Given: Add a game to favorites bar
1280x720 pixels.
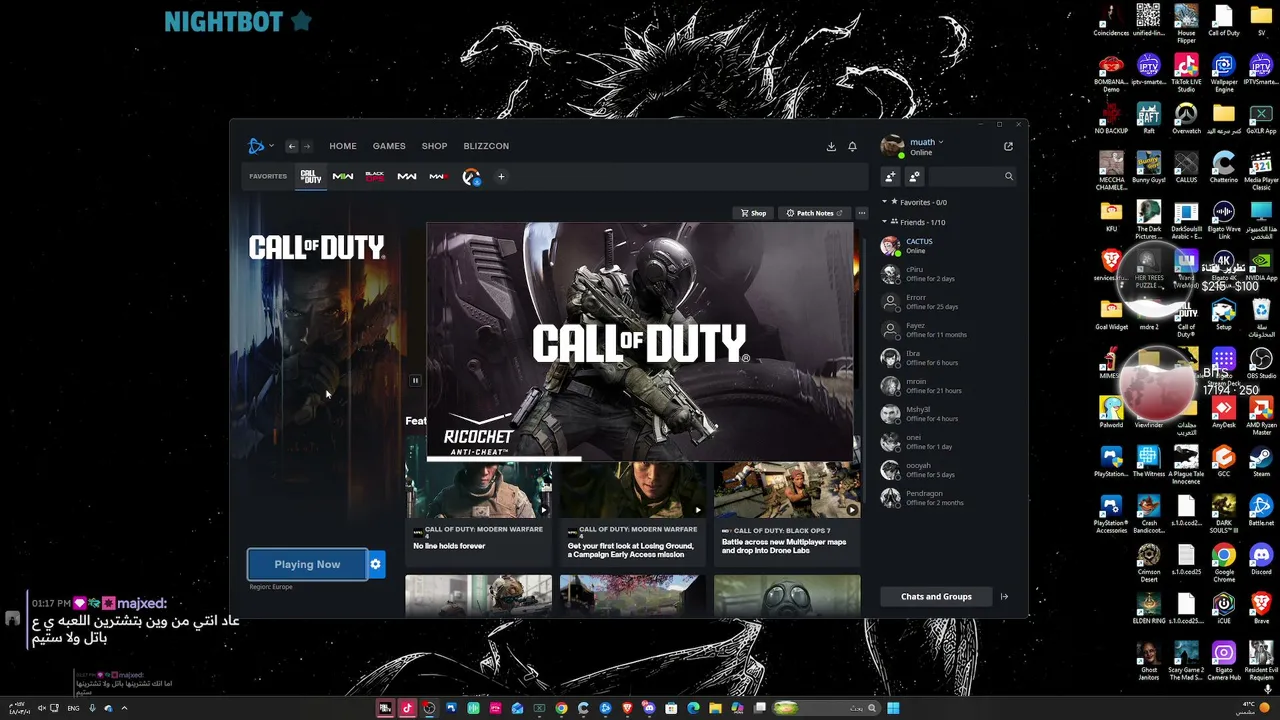Looking at the screenshot, I should 501,177.
